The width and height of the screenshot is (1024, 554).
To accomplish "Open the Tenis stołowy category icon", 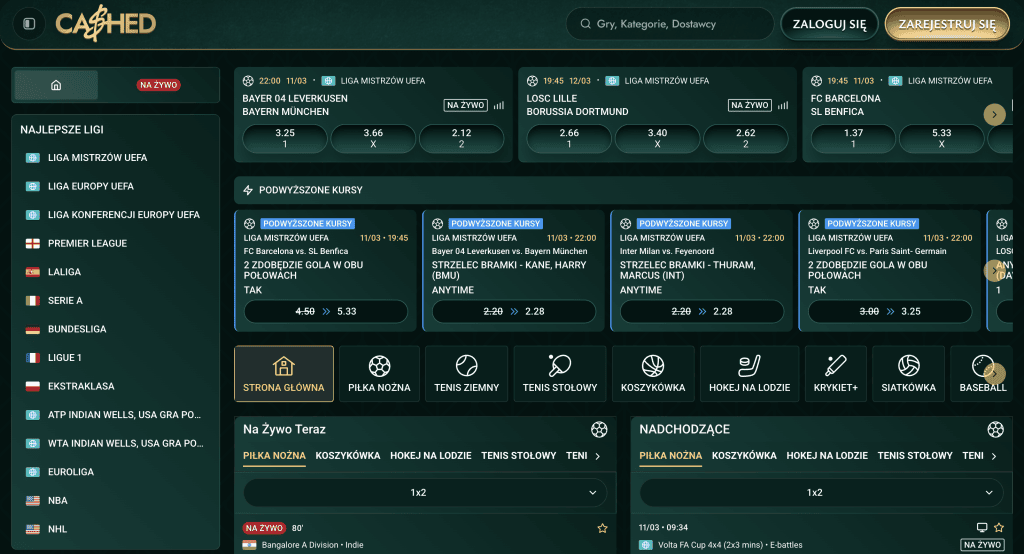I will point(560,374).
